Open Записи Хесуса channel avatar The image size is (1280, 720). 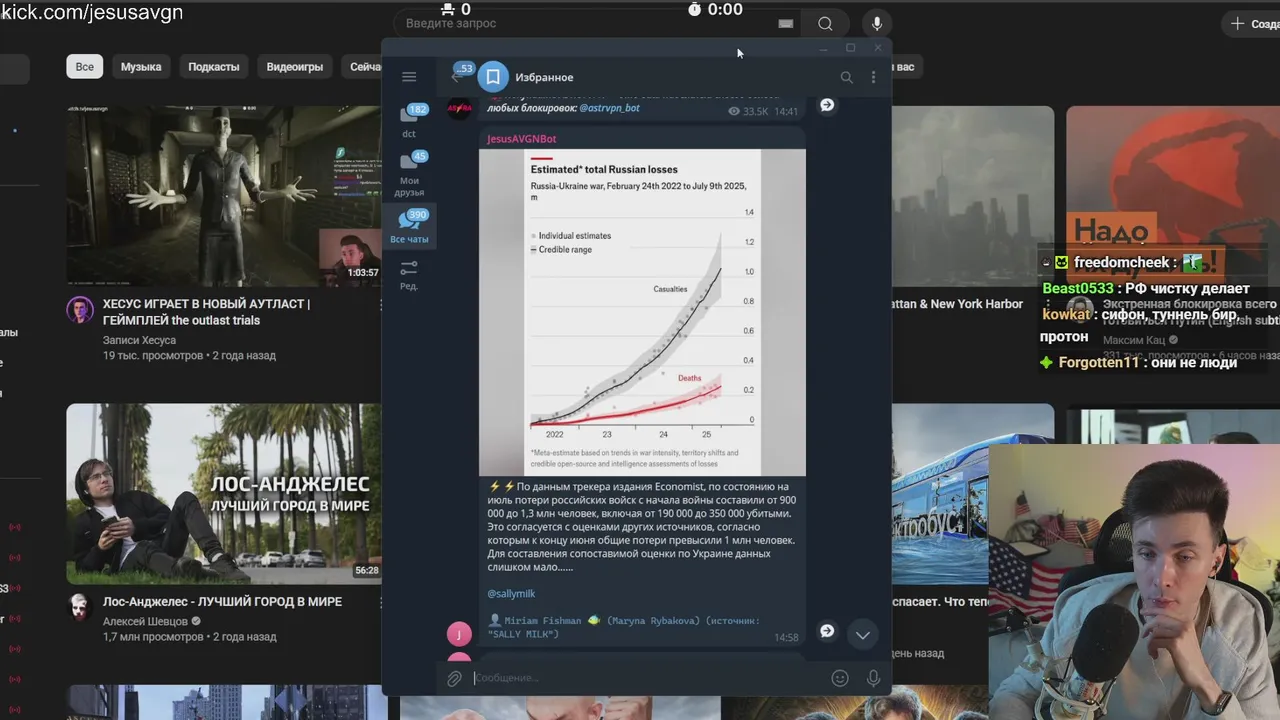[x=80, y=310]
